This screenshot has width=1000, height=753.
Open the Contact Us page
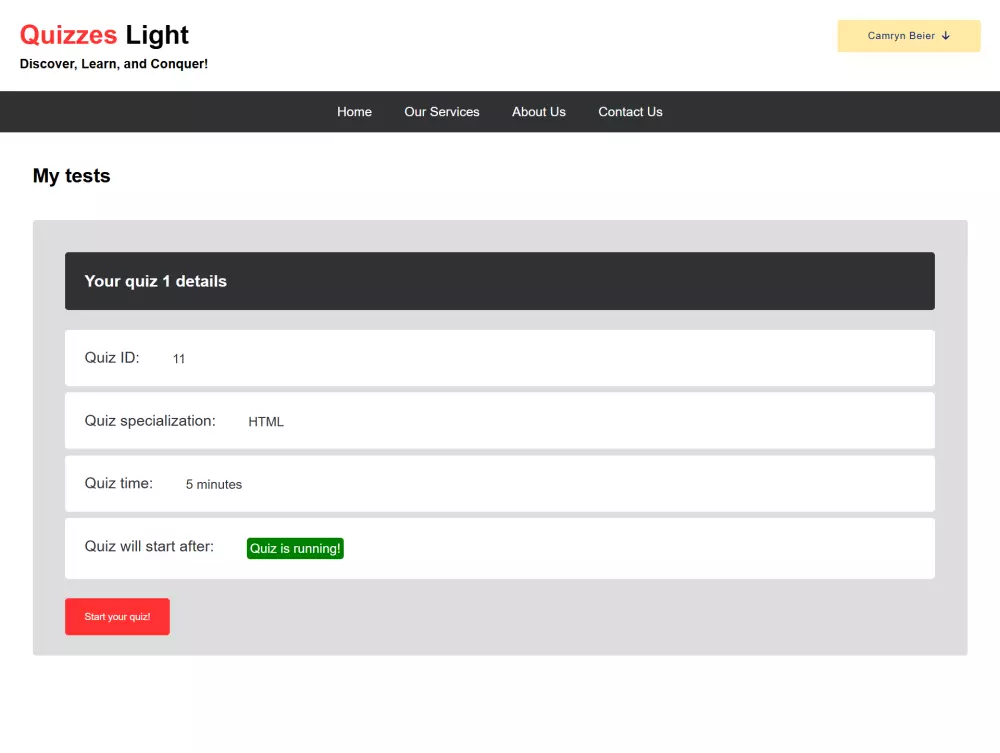point(630,111)
